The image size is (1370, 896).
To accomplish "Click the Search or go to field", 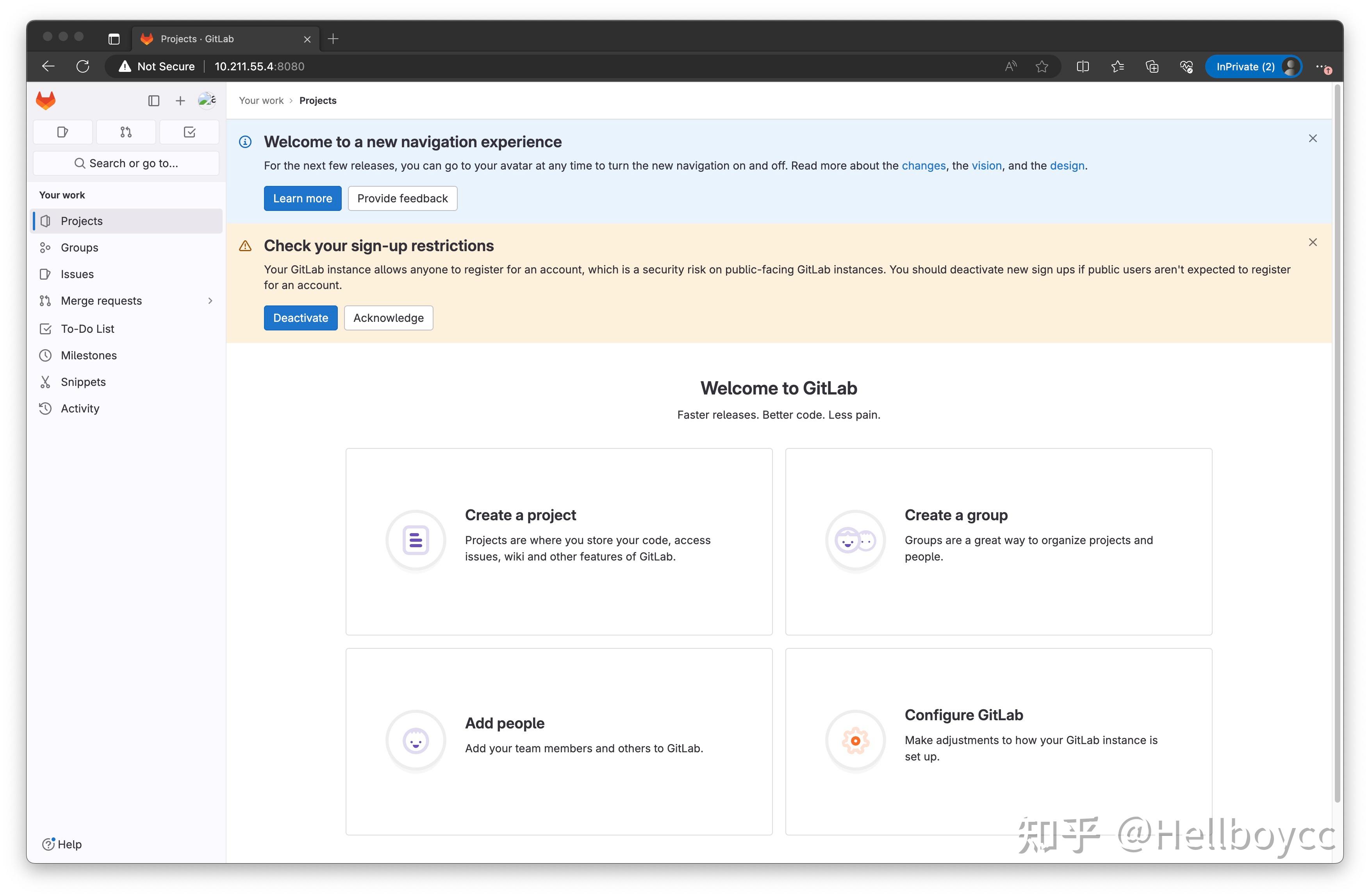I will point(125,163).
